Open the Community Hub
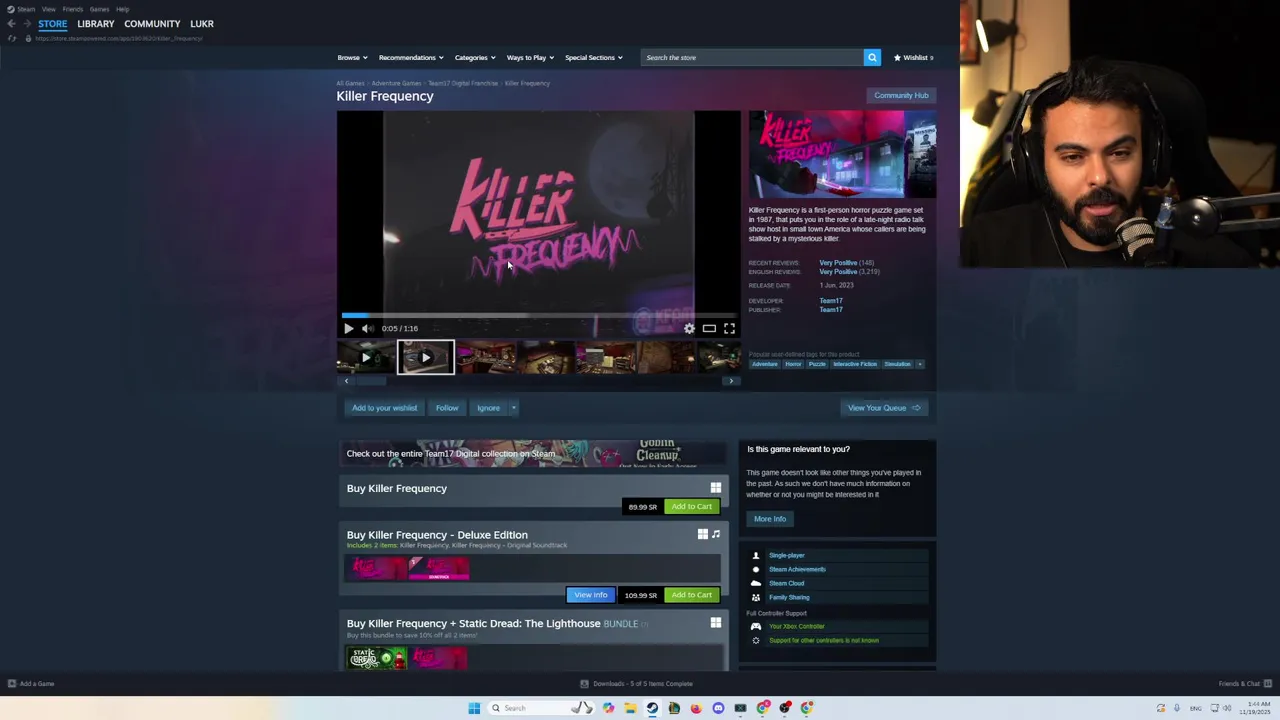This screenshot has height=720, width=1280. [x=901, y=95]
